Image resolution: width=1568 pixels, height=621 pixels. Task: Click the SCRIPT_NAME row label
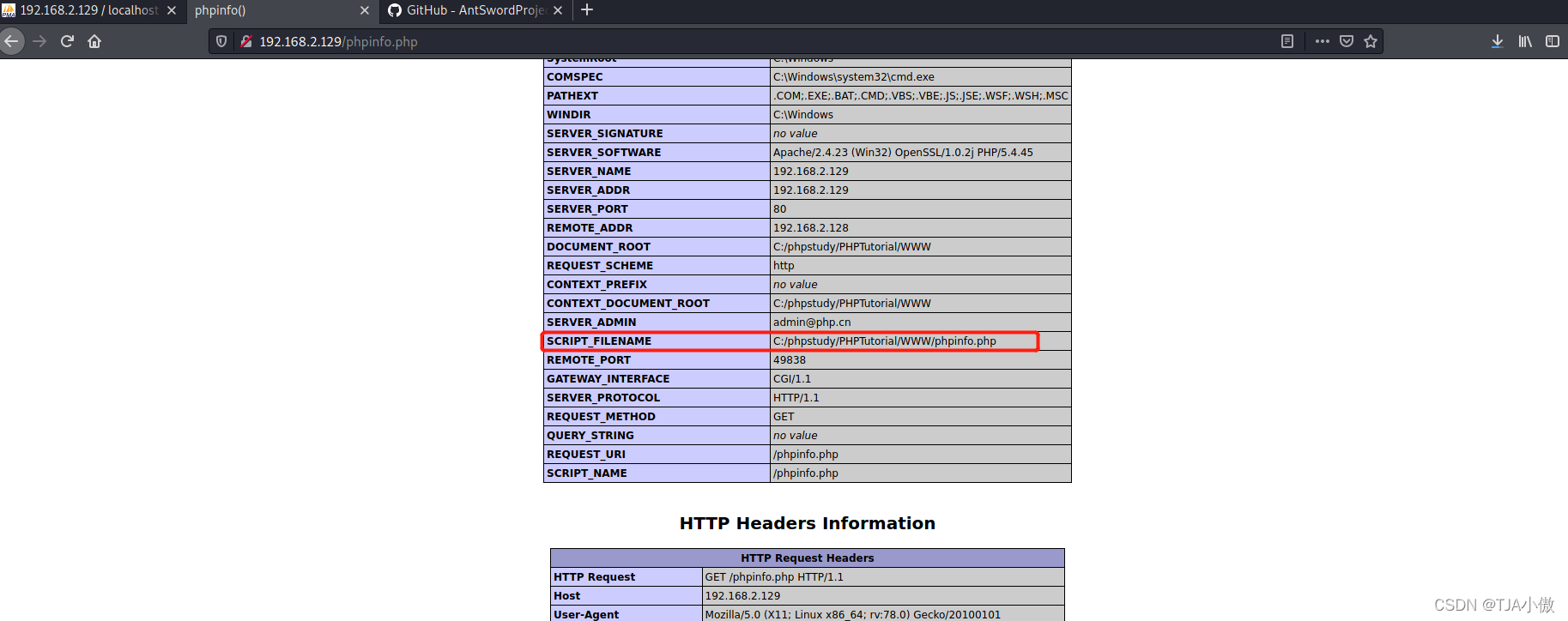(x=587, y=473)
